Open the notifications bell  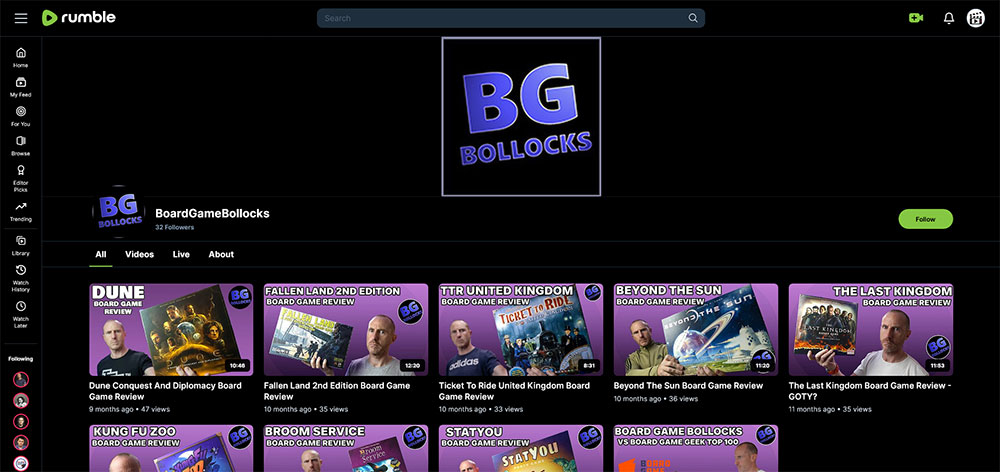[x=949, y=18]
